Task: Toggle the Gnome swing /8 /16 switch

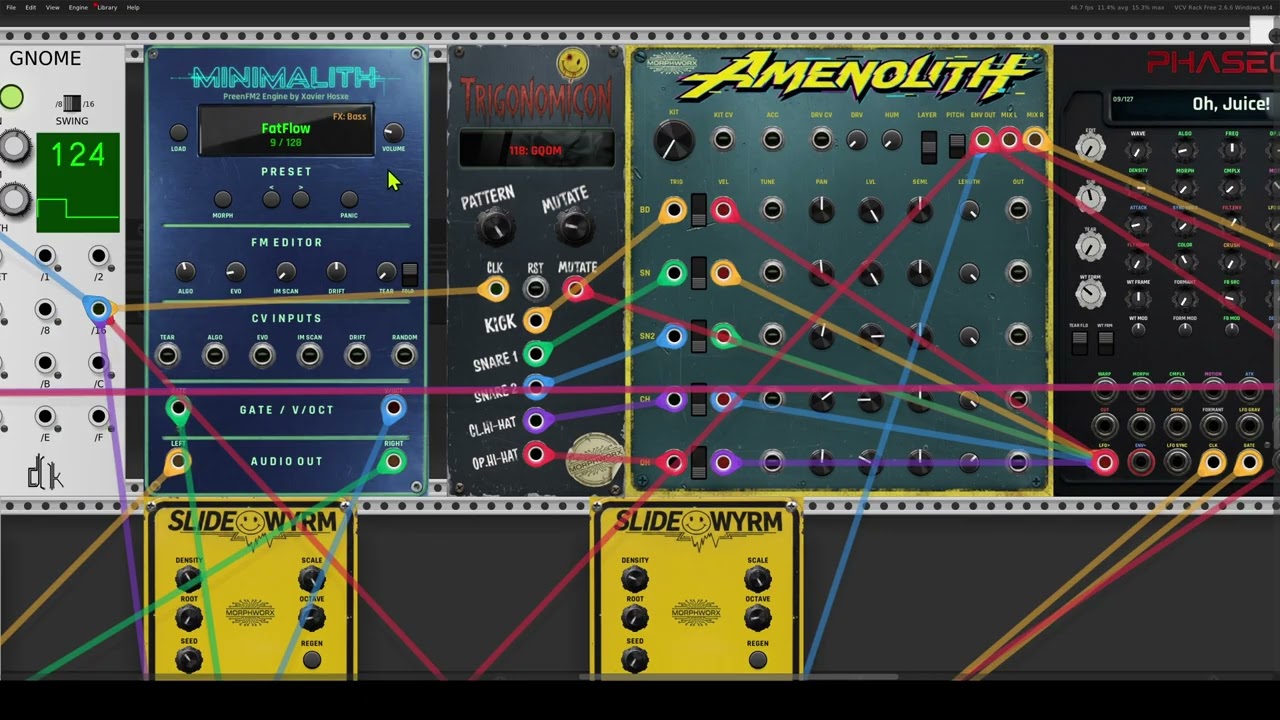Action: [x=71, y=104]
